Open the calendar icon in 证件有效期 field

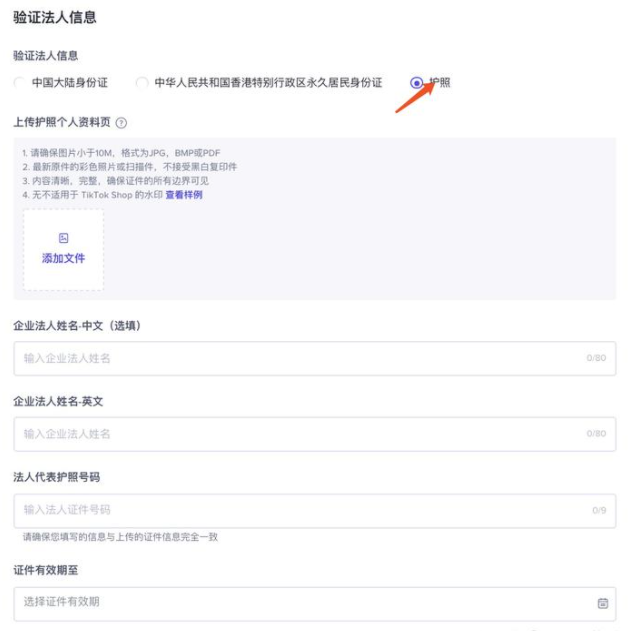(602, 603)
